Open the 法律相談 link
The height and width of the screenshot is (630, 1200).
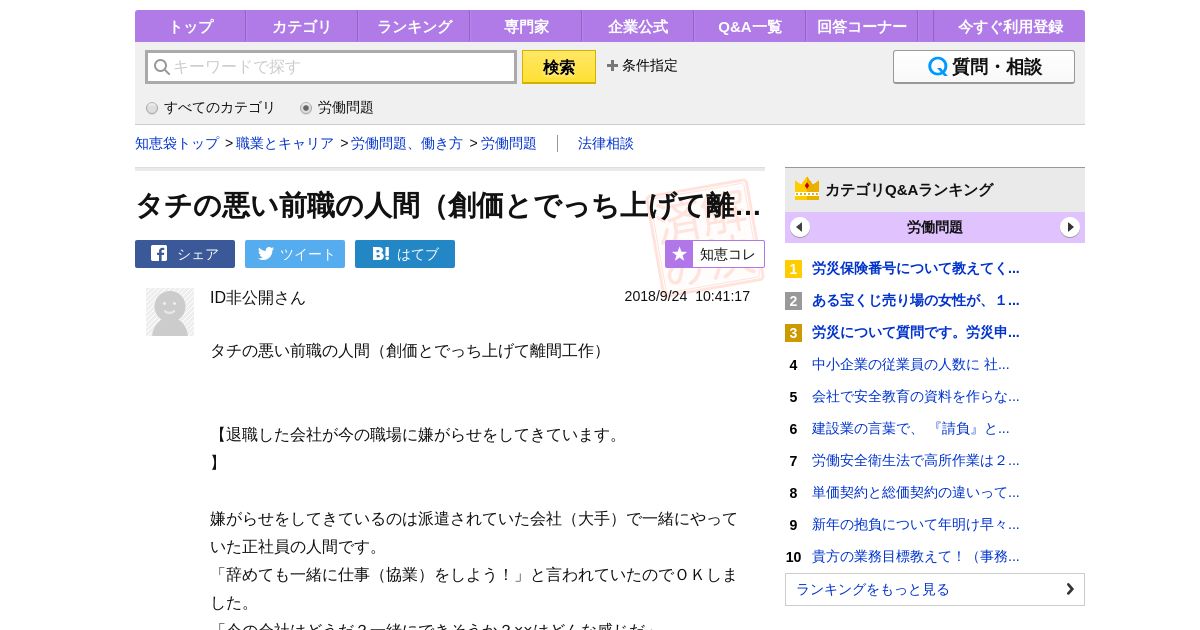click(x=606, y=143)
